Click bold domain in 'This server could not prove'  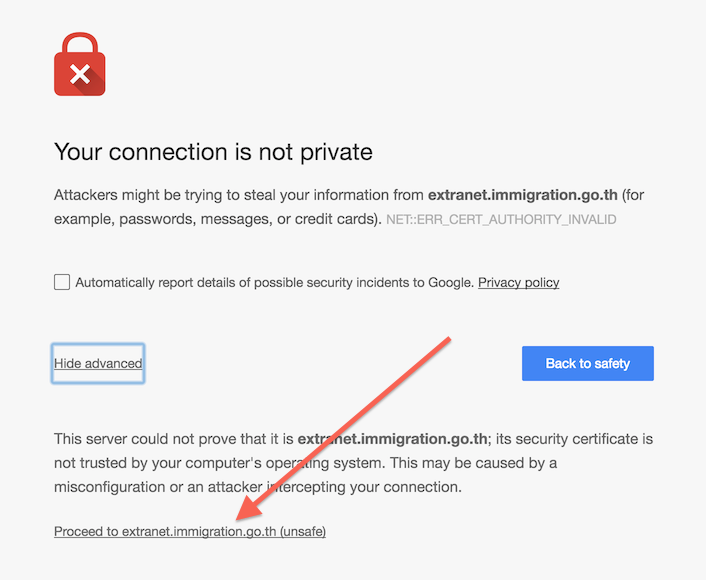click(x=392, y=439)
